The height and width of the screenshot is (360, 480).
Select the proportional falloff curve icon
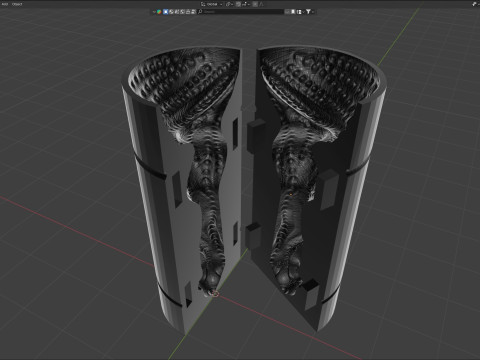[x=262, y=4]
